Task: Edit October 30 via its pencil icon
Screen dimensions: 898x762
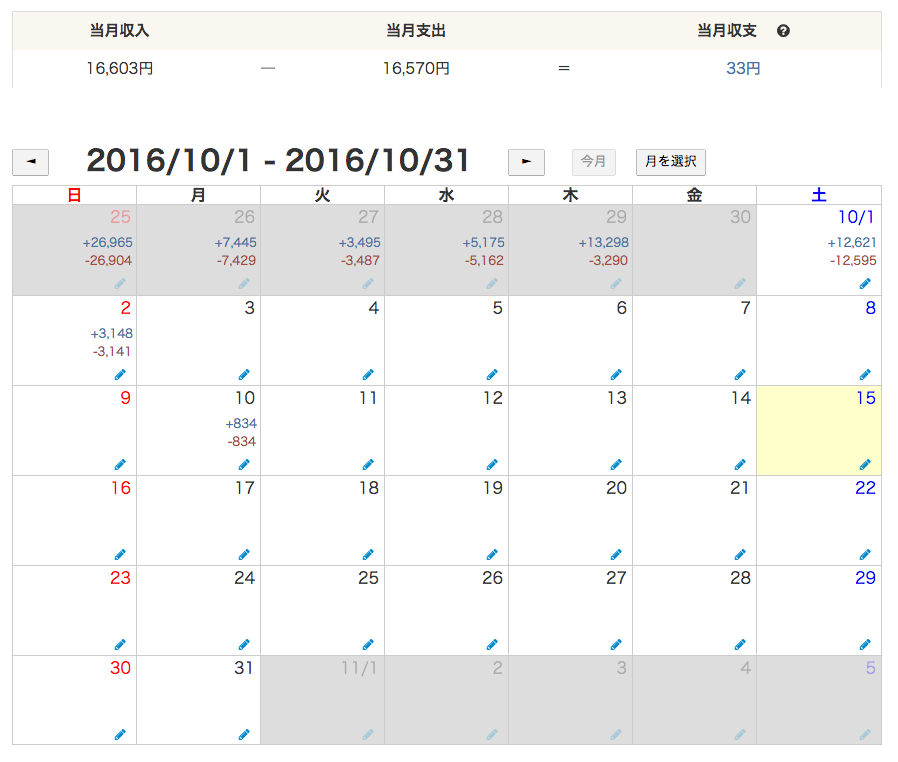Action: 120,733
